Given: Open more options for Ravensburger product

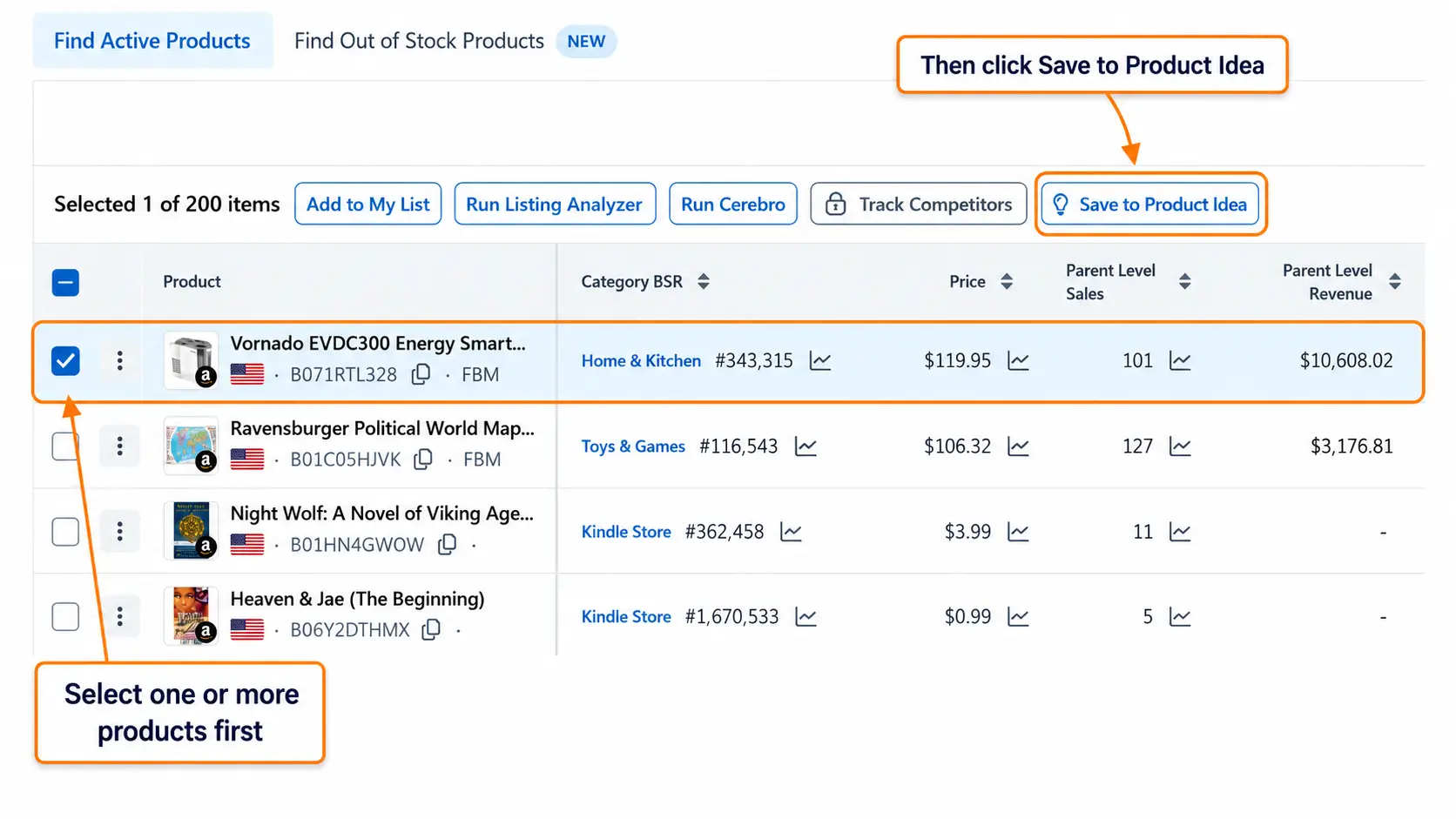Looking at the screenshot, I should pos(119,446).
